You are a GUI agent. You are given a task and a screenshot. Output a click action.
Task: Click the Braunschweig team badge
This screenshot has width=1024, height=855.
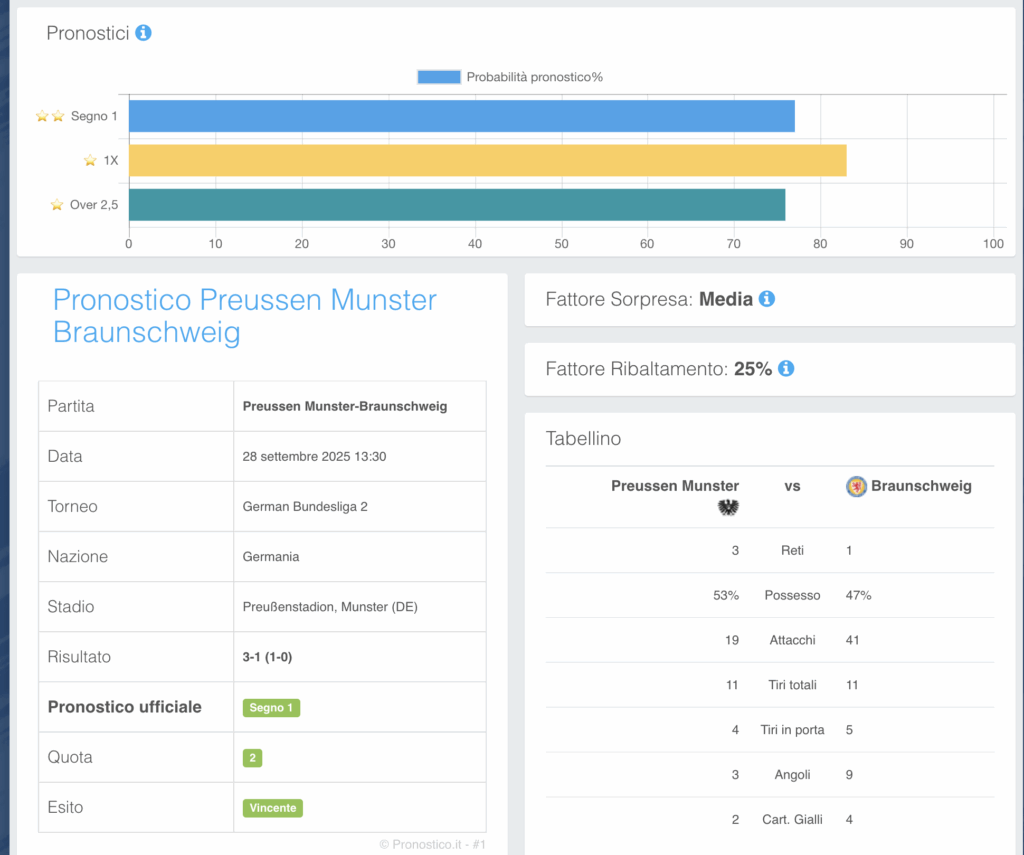click(x=856, y=487)
